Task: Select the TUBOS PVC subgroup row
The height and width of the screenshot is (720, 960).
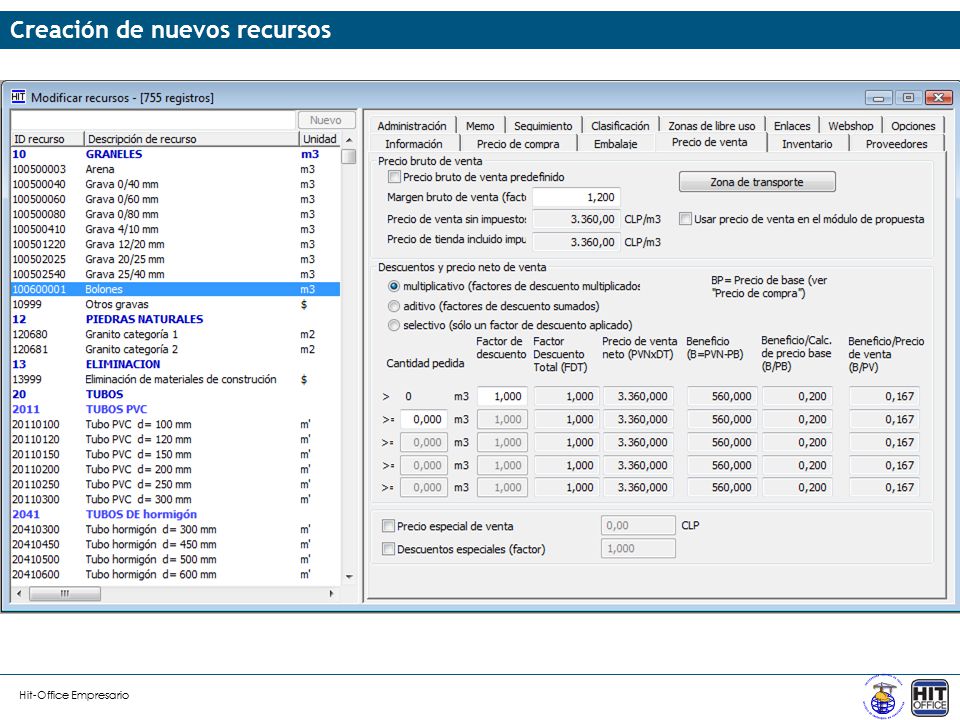Action: click(x=176, y=409)
